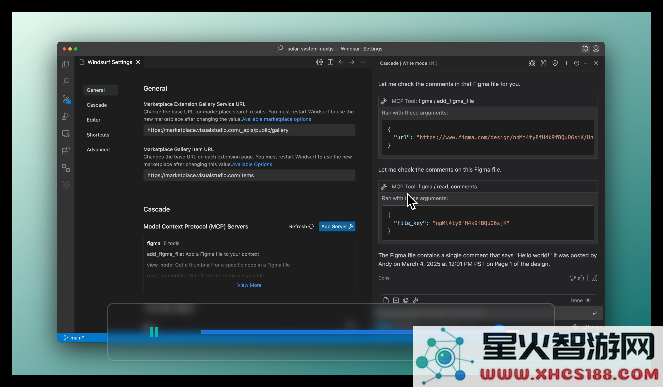Select the Cascade settings category
Viewport: 663px width, 387px height.
pyautogui.click(x=97, y=105)
